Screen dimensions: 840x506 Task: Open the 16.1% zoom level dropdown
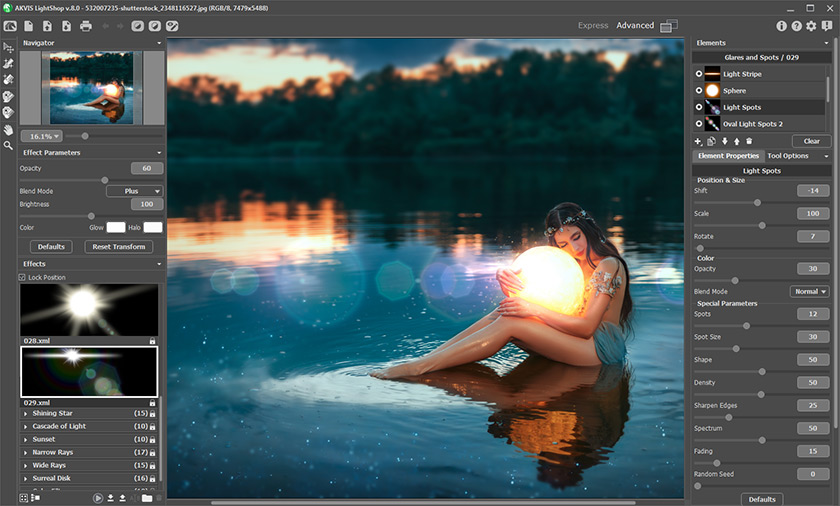point(43,136)
